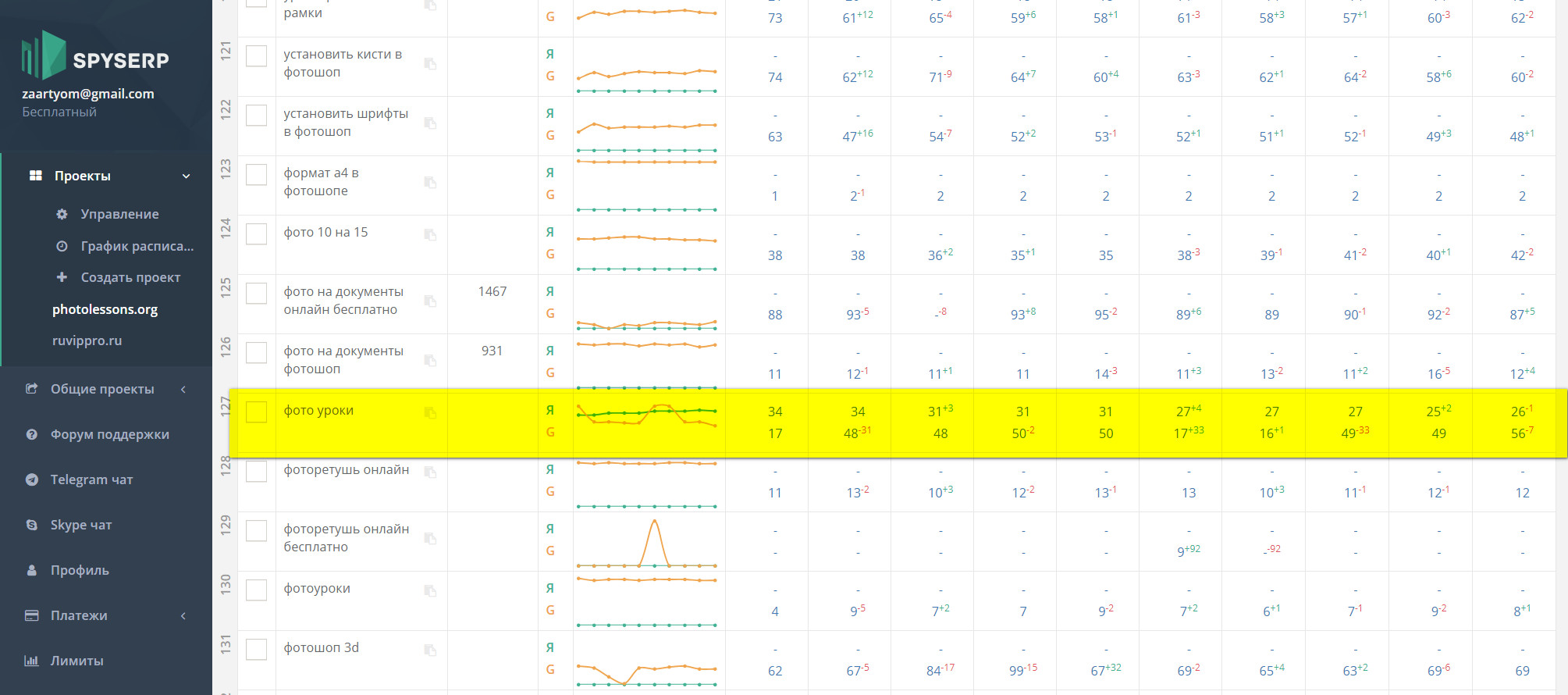
Task: Click the SpySERP logo
Action: tap(94, 55)
